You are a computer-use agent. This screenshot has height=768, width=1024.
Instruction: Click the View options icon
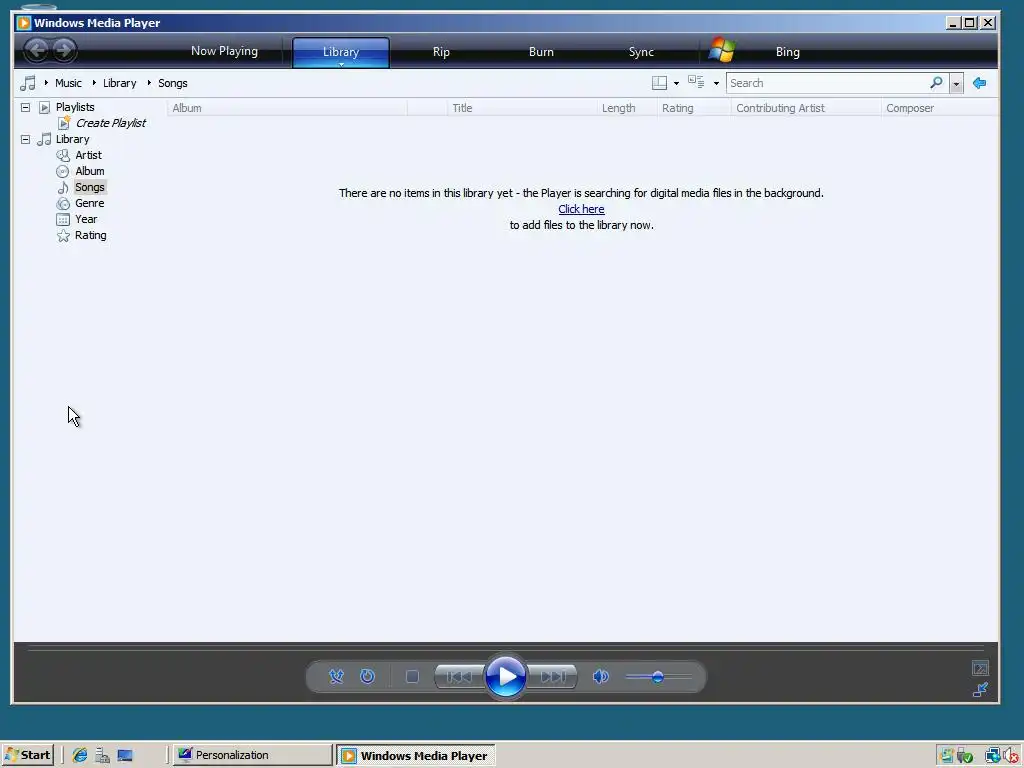696,83
